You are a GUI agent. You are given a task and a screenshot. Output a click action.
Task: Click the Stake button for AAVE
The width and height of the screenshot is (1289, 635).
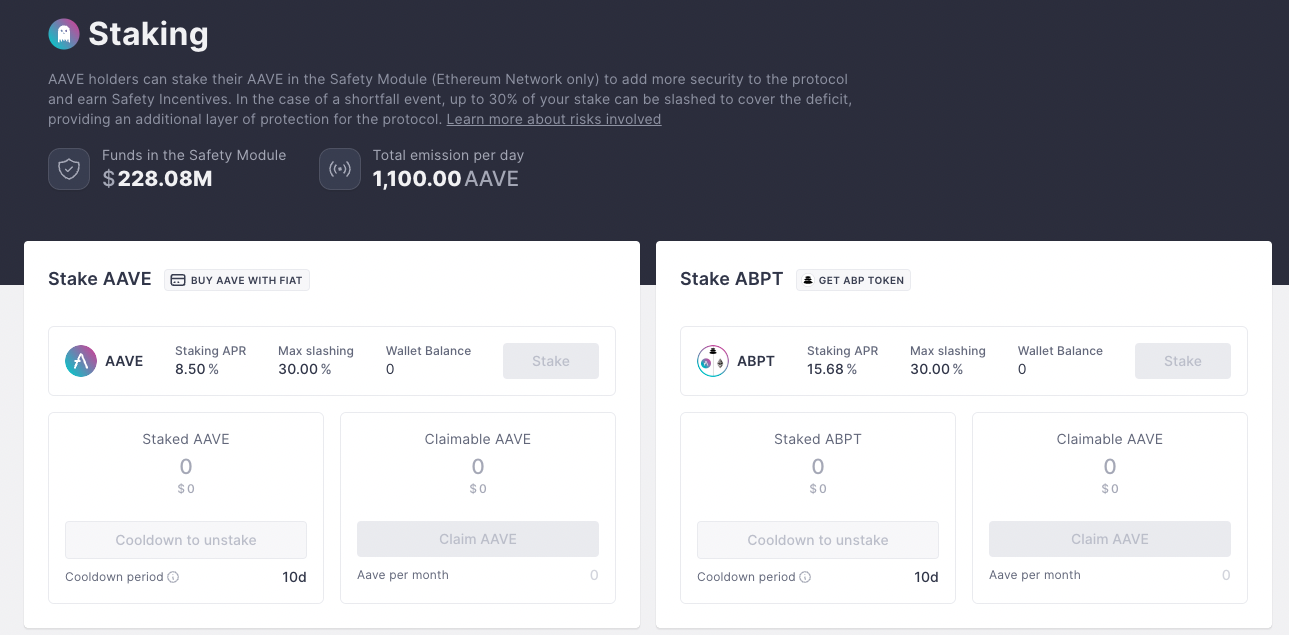click(551, 361)
